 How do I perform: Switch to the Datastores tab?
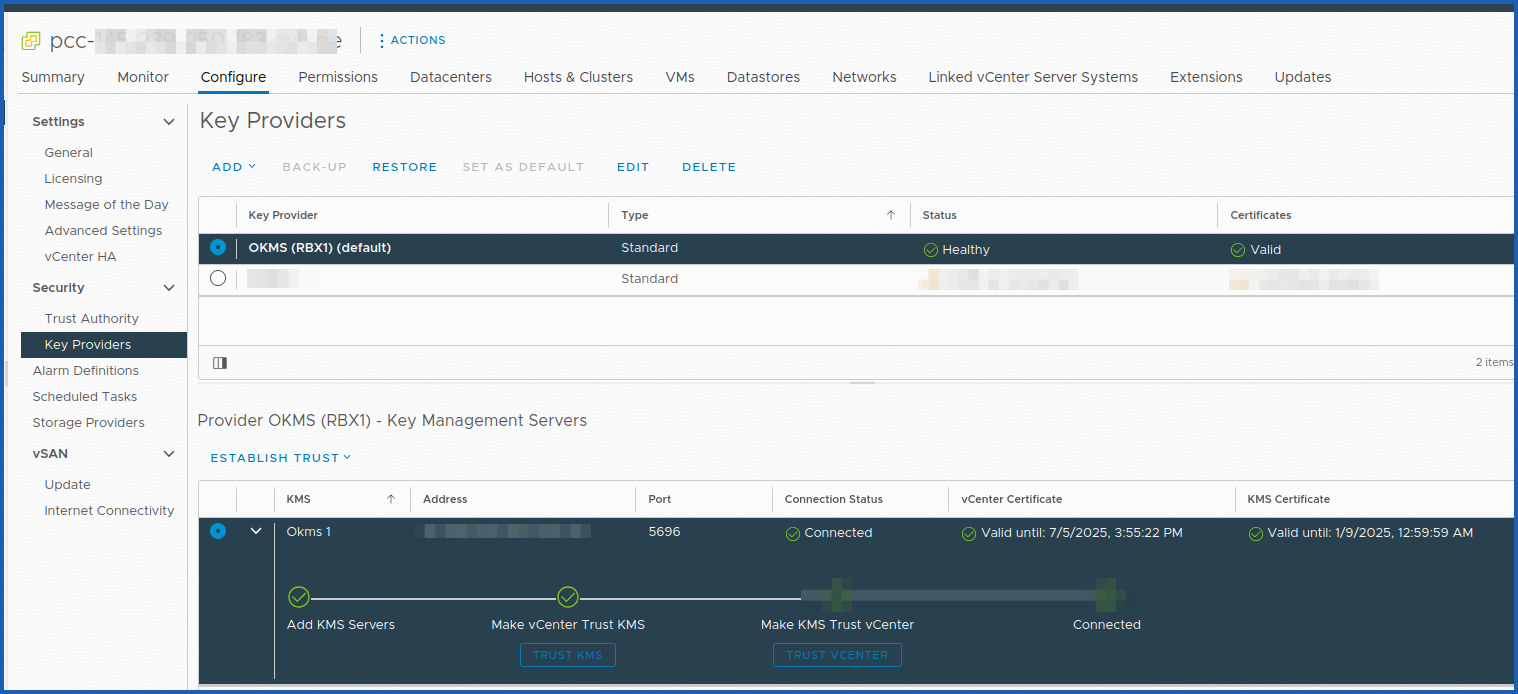coord(763,77)
